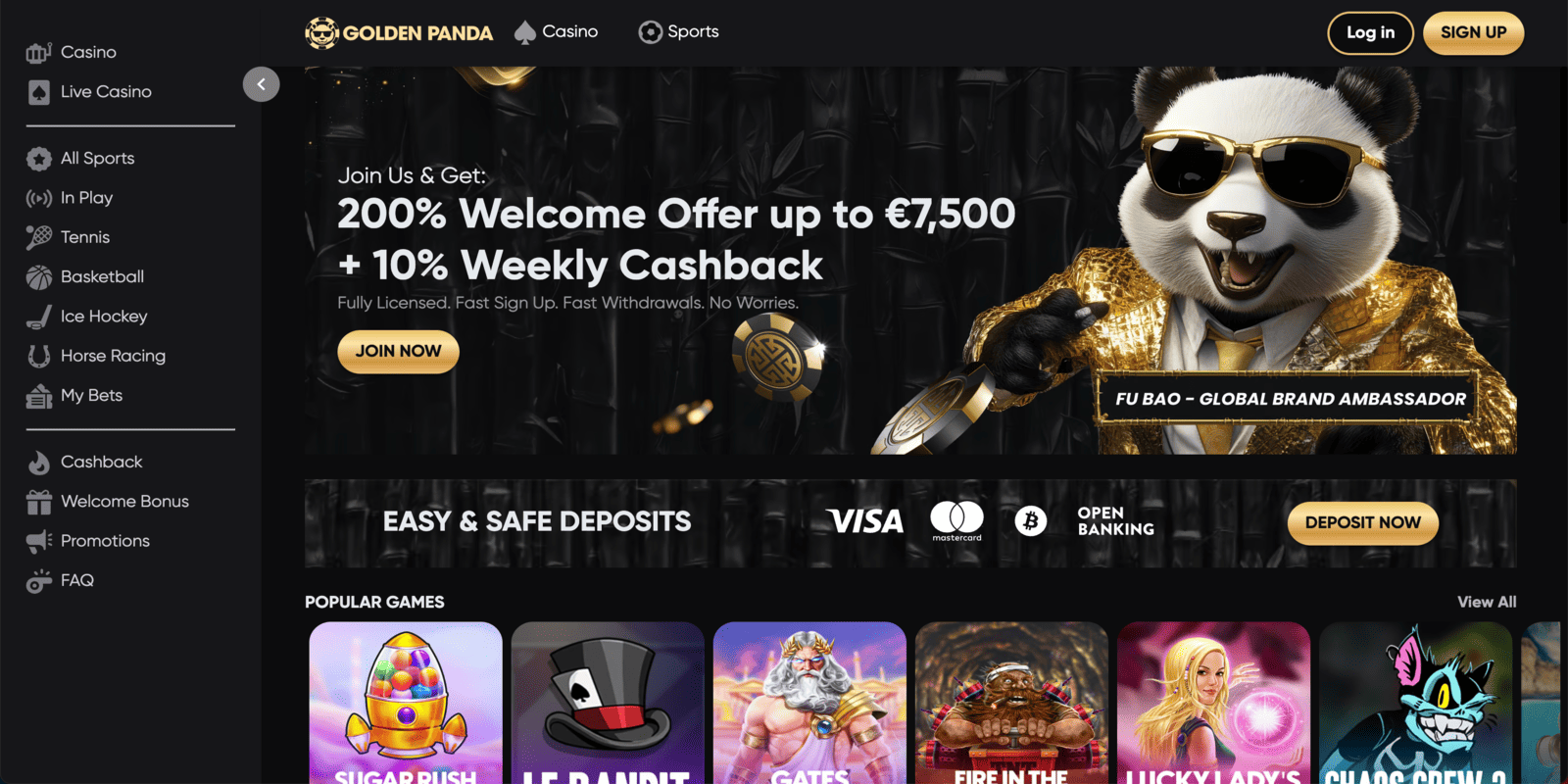Image resolution: width=1568 pixels, height=784 pixels.
Task: Open In Play live icon
Action: 39,198
